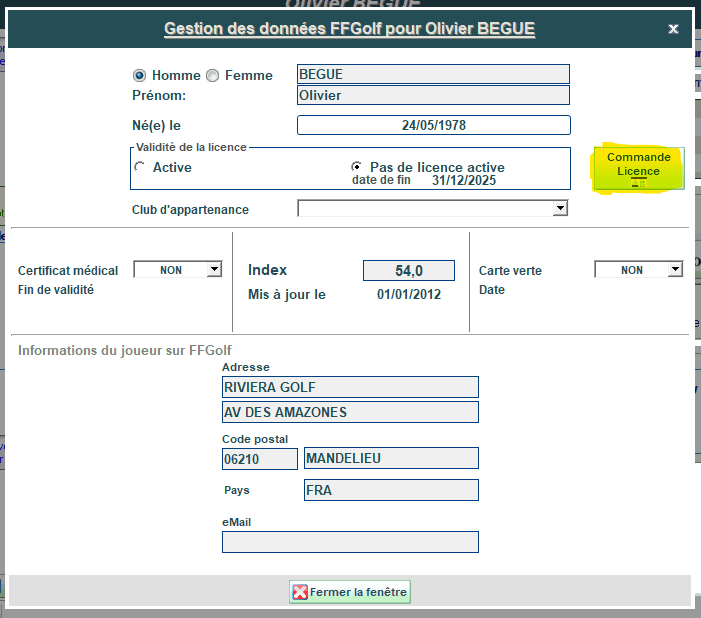Click the Pays field FRA
701x618 pixels.
pos(391,490)
